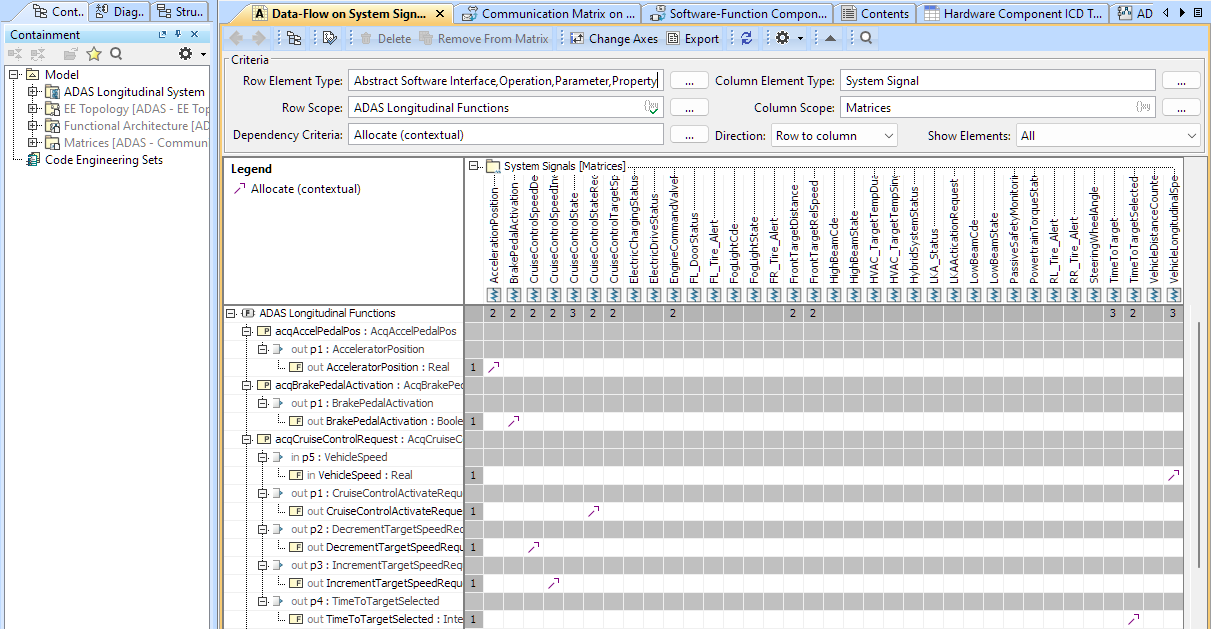Click the collapse-up arrow icon in matrix toolbar
This screenshot has height=629, width=1211.
point(830,38)
